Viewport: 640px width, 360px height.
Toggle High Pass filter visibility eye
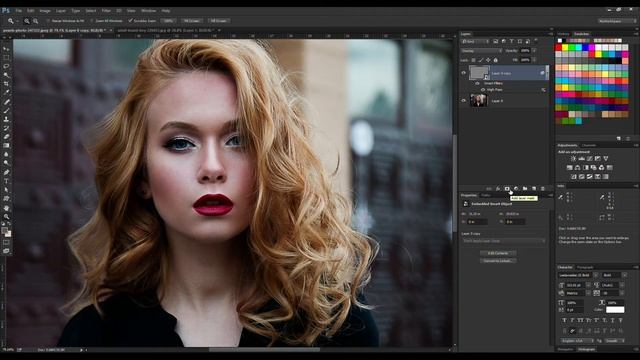pyautogui.click(x=483, y=90)
